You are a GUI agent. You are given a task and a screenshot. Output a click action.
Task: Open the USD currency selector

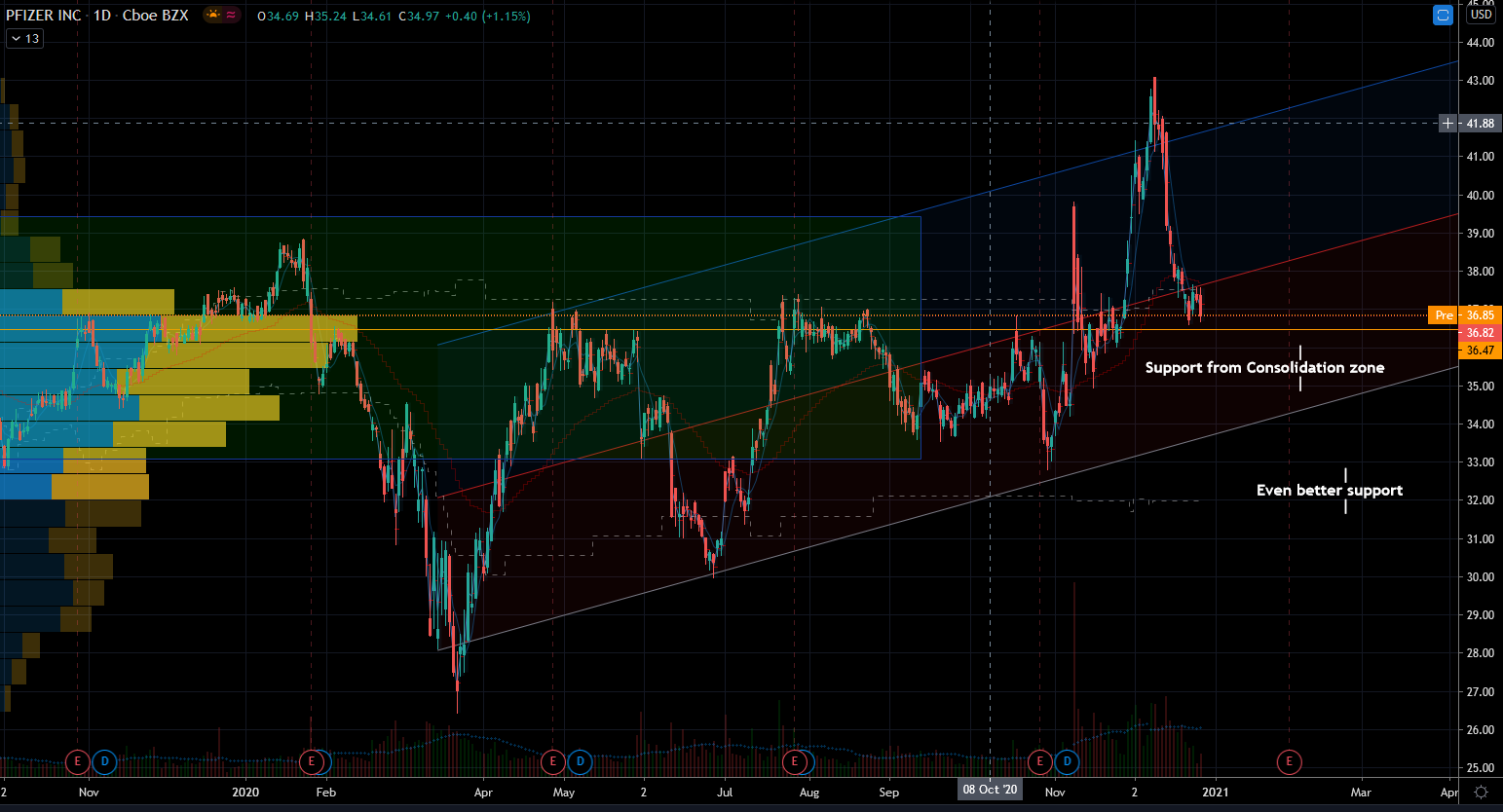[1481, 15]
